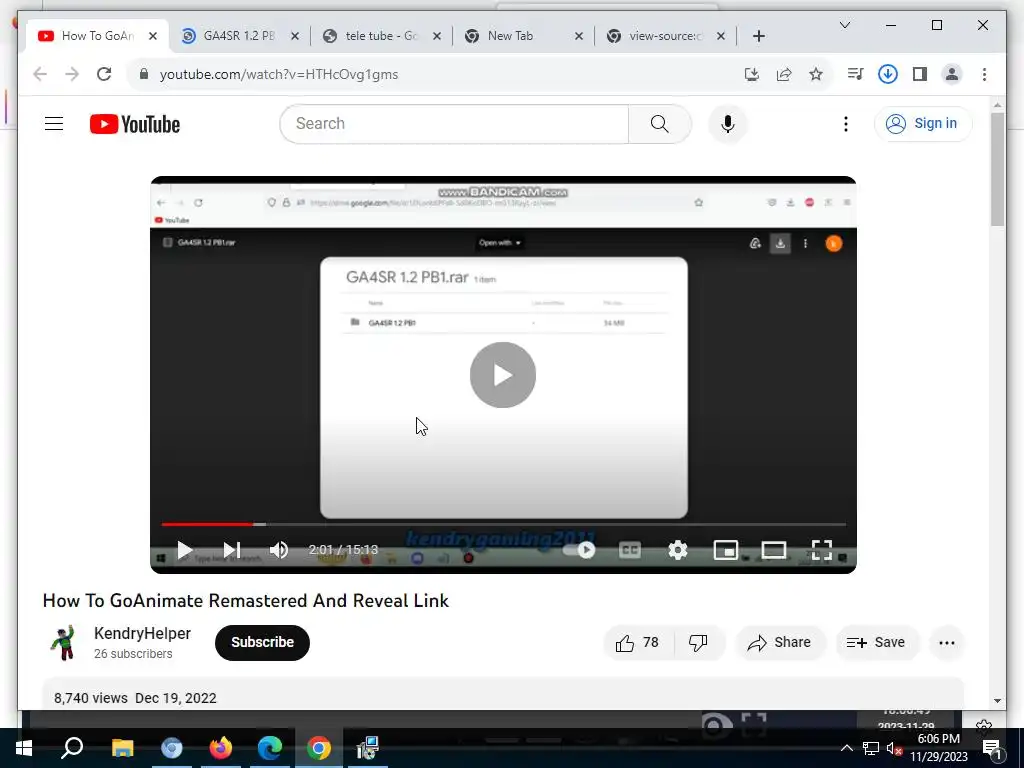Subscribe to KendryHelper channel
The height and width of the screenshot is (768, 1024).
(x=262, y=643)
